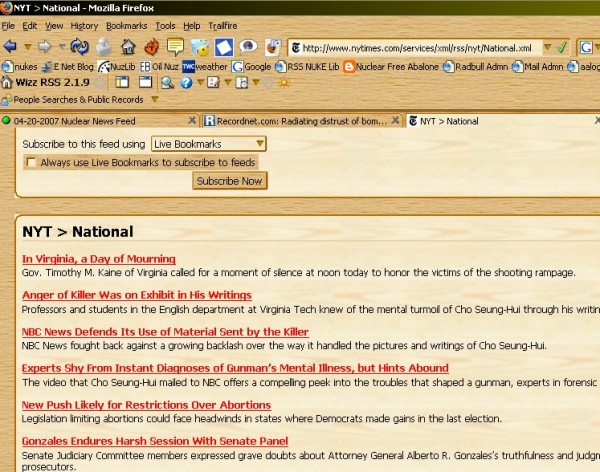Check 'Always use Live Bookmarks to subscribe'
The image size is (600, 472).
pyautogui.click(x=31, y=162)
